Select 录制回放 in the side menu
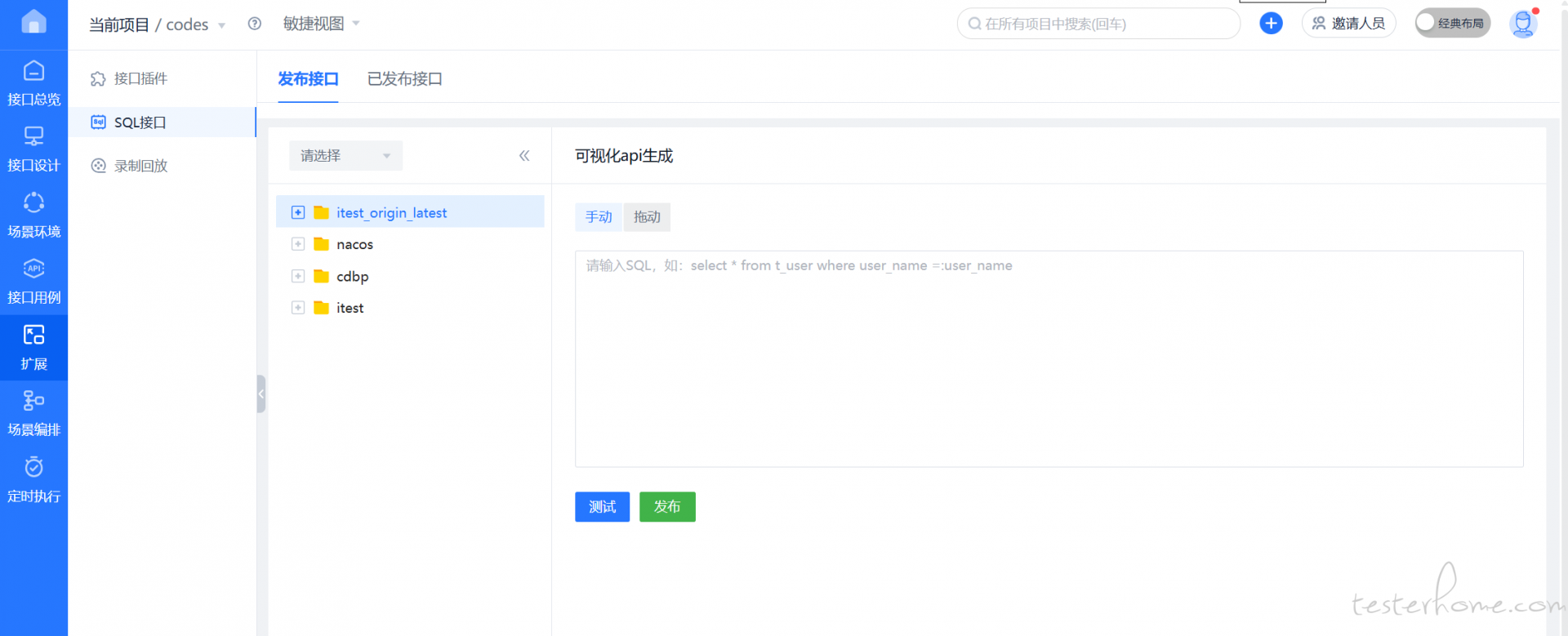 pyautogui.click(x=140, y=166)
